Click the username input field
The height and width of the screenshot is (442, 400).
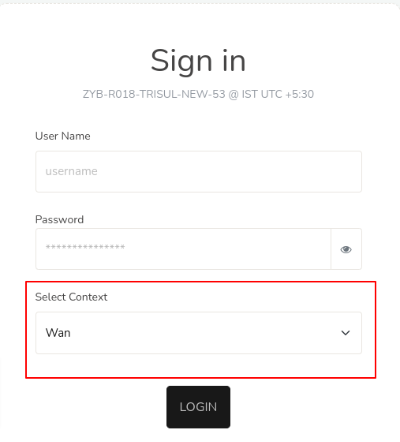tap(198, 172)
